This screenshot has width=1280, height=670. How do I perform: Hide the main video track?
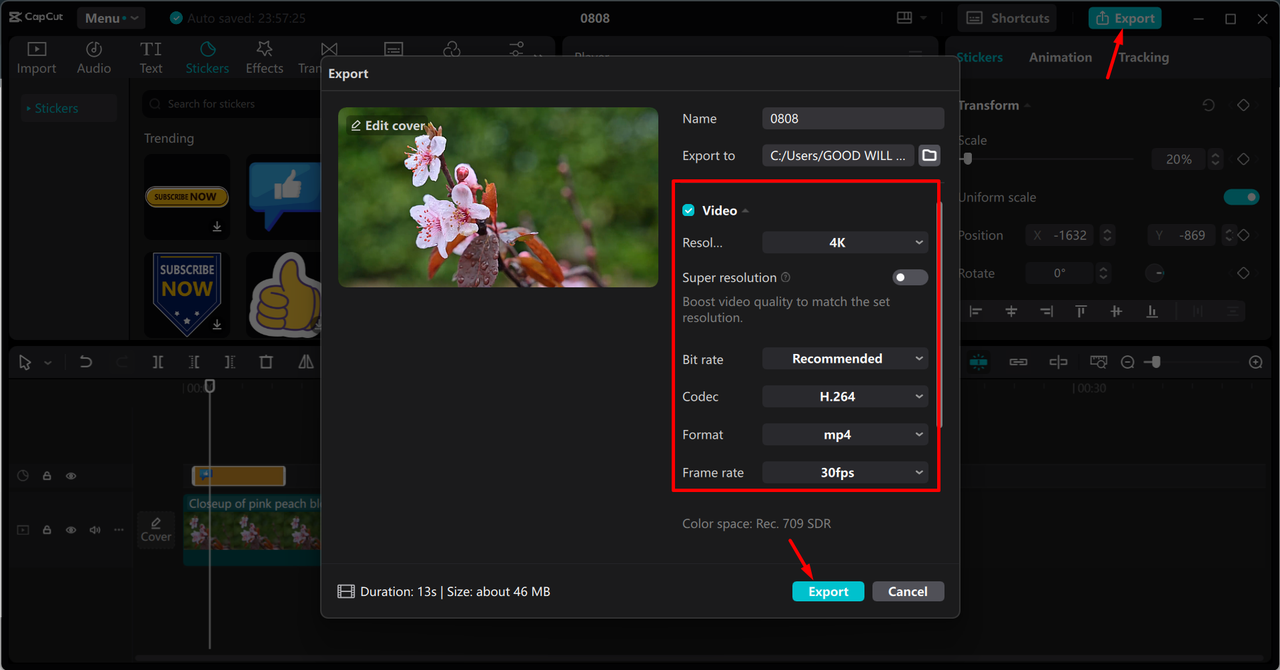pyautogui.click(x=71, y=530)
